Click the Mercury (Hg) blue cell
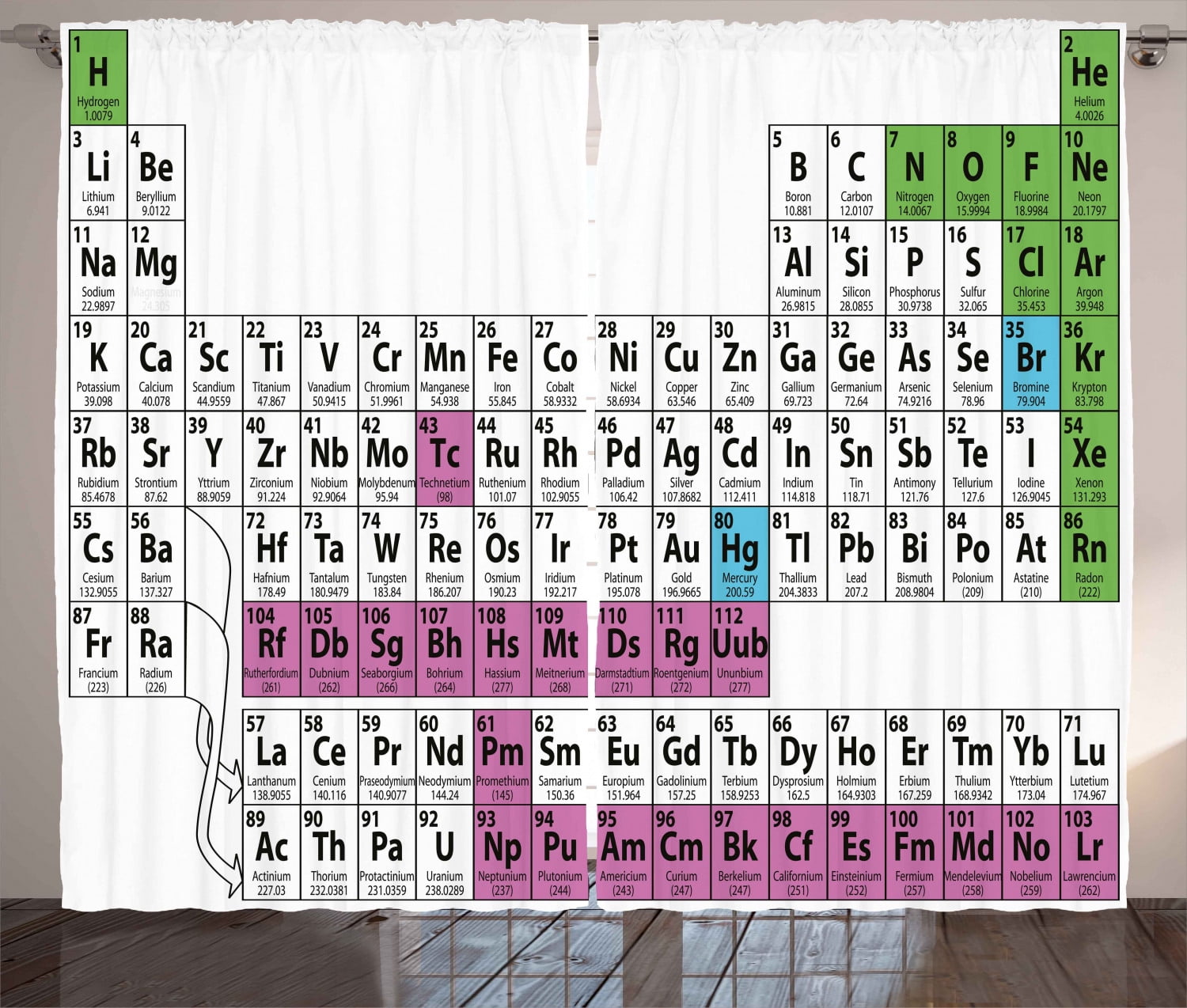This screenshot has width=1187, height=1008. pyautogui.click(x=740, y=554)
